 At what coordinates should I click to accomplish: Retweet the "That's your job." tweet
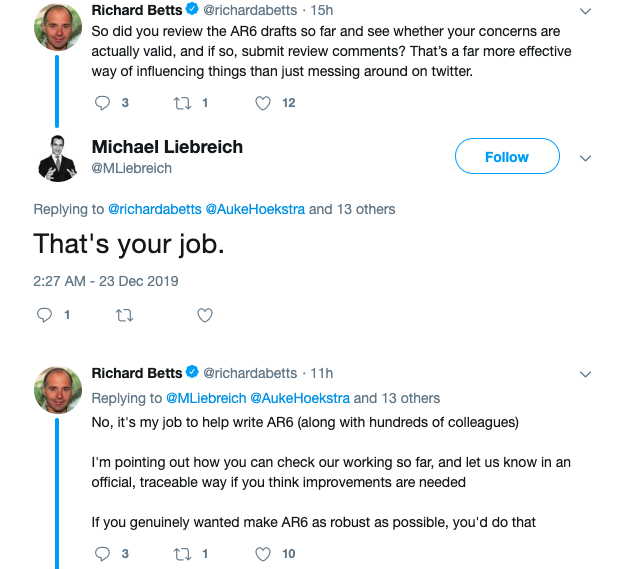(124, 316)
